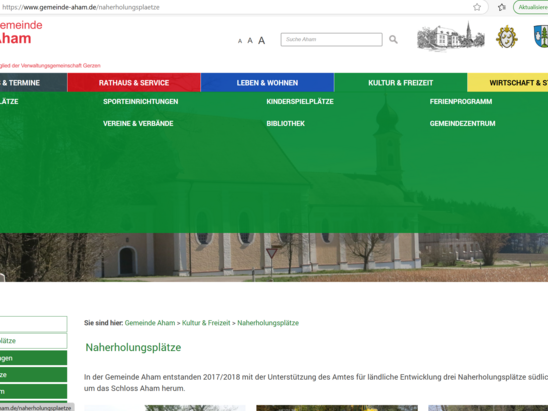Open the & Termine menu tab
Viewport: 548px width, 411px height.
pyautogui.click(x=34, y=82)
